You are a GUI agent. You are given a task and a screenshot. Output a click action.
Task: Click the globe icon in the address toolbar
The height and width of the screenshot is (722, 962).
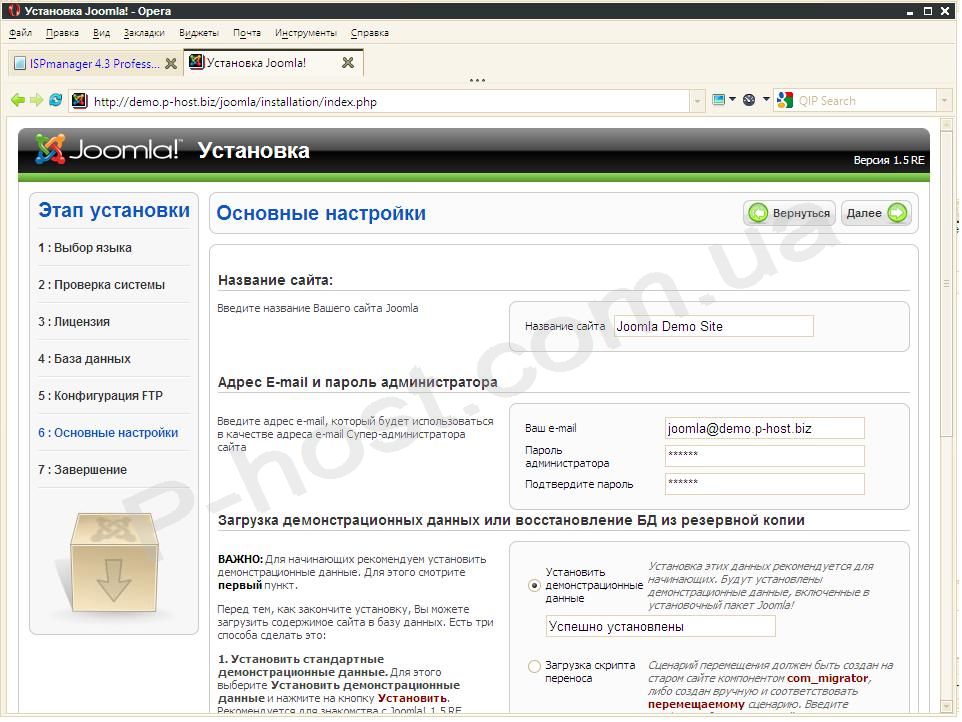[x=749, y=99]
